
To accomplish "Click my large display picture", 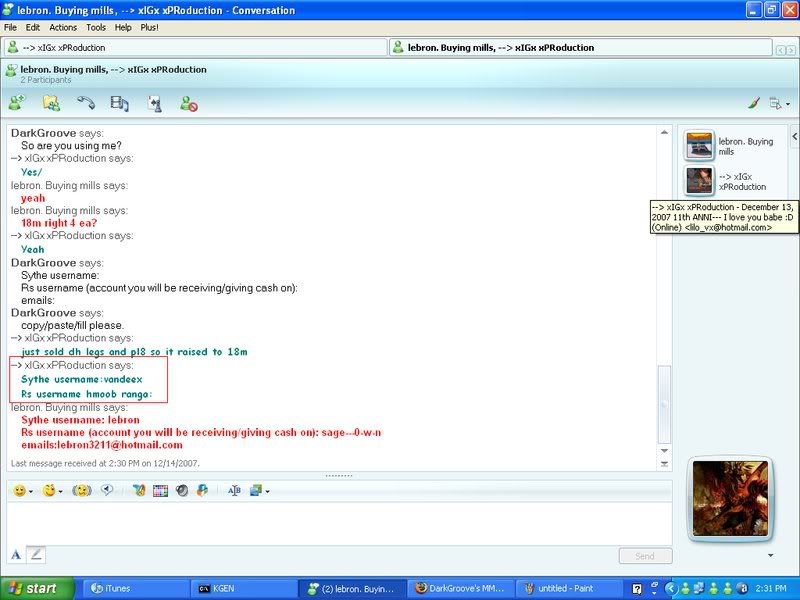I will (x=730, y=498).
